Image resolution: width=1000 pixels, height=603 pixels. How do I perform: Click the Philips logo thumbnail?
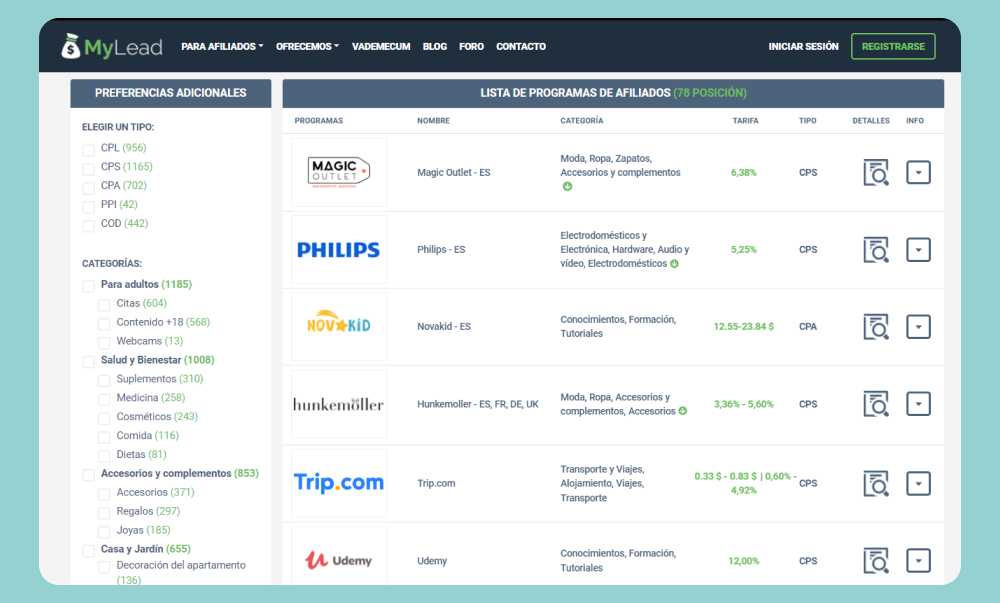[x=339, y=249]
